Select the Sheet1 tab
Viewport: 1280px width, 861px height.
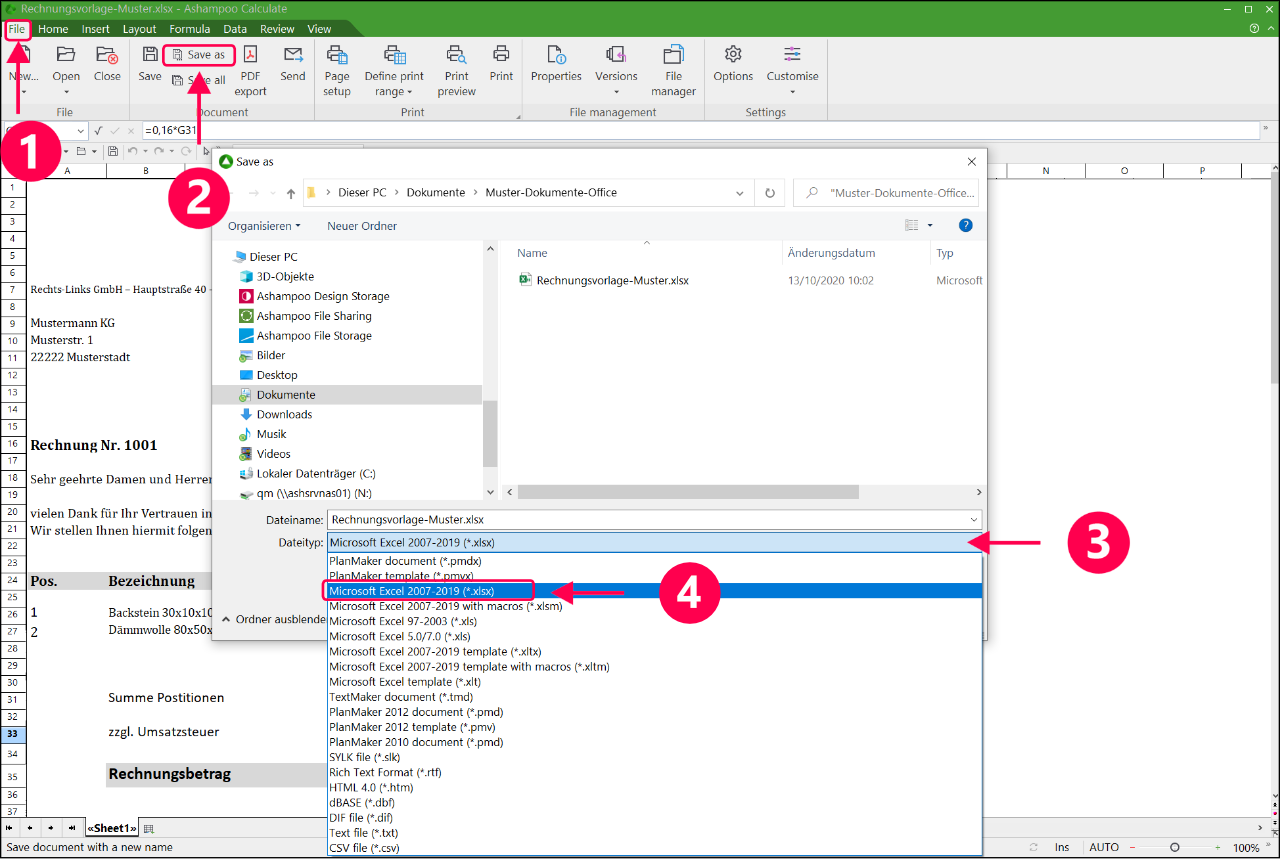[x=112, y=828]
